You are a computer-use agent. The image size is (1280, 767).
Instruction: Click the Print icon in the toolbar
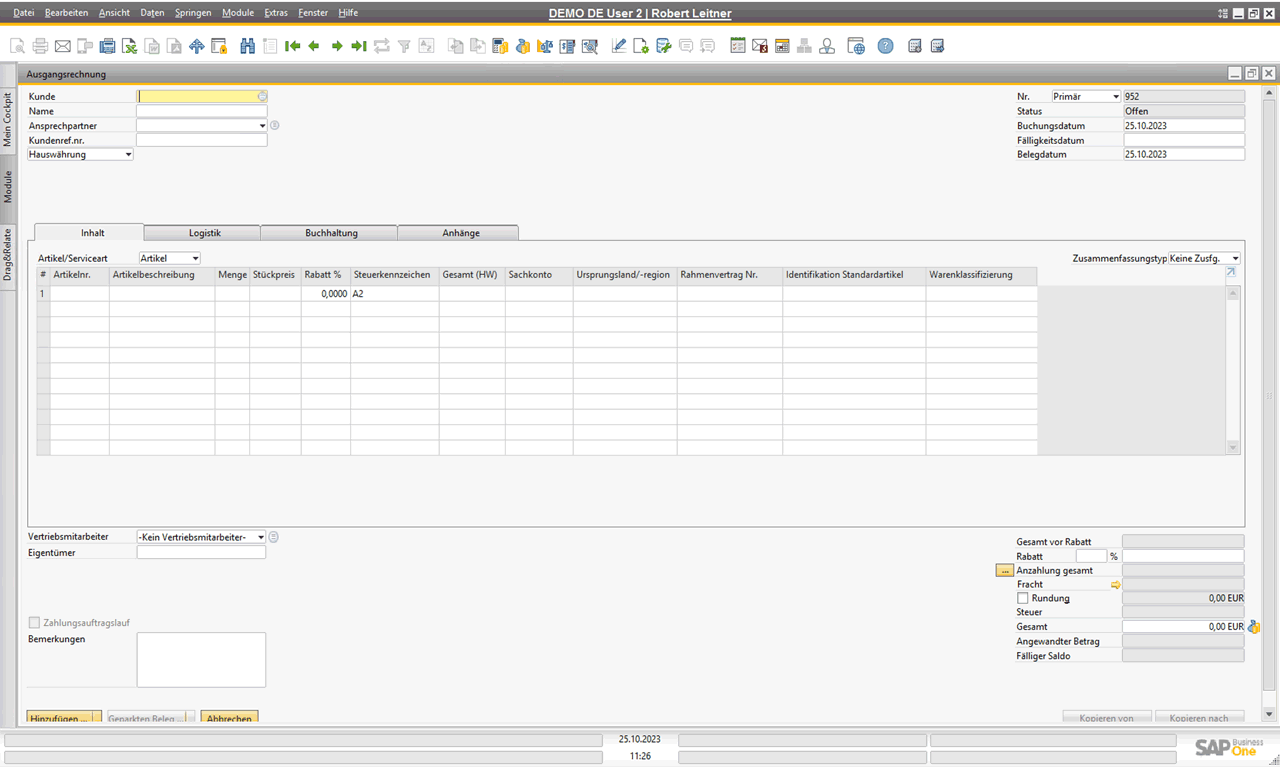pyautogui.click(x=40, y=46)
